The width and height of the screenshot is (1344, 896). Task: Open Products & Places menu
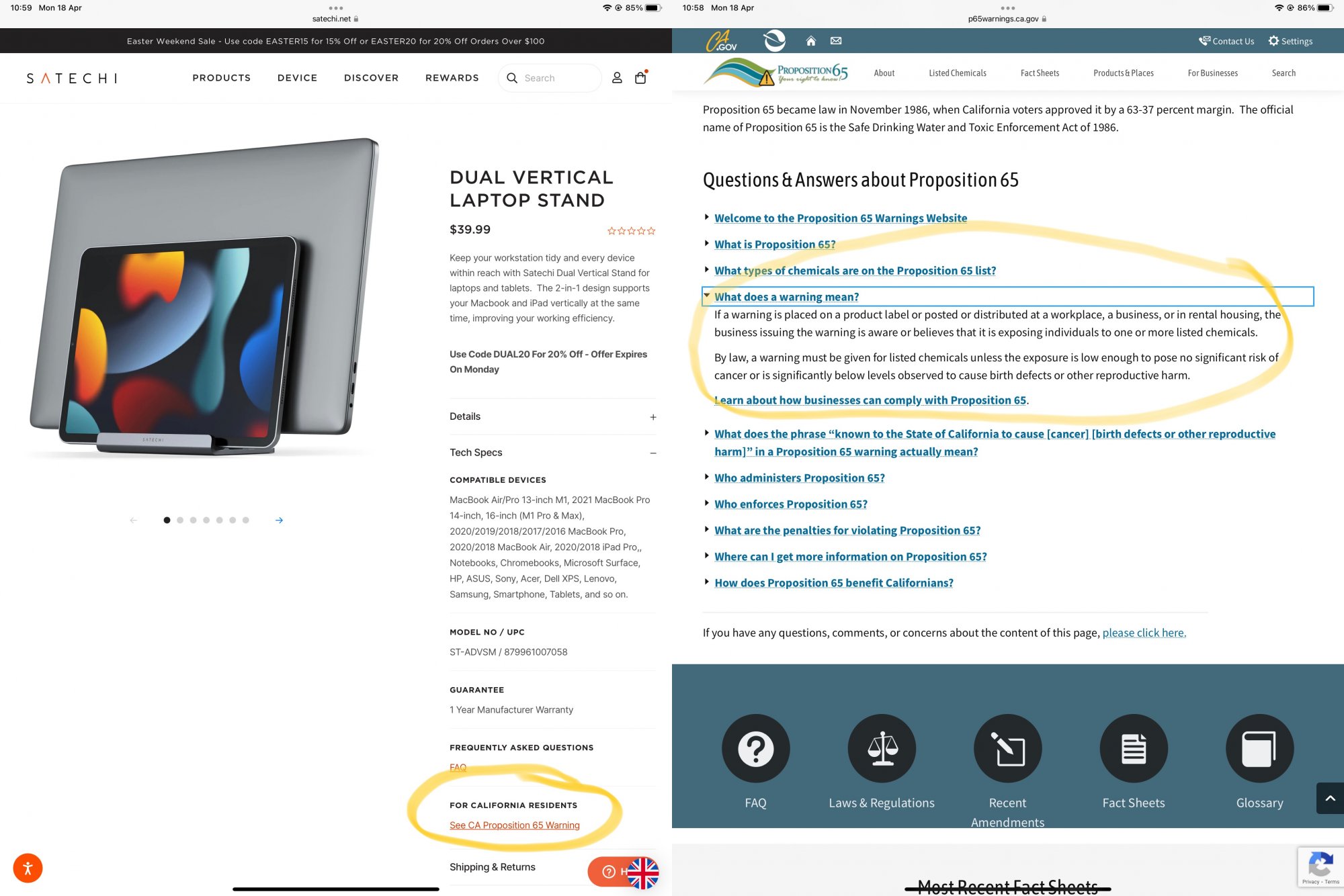coord(1124,73)
